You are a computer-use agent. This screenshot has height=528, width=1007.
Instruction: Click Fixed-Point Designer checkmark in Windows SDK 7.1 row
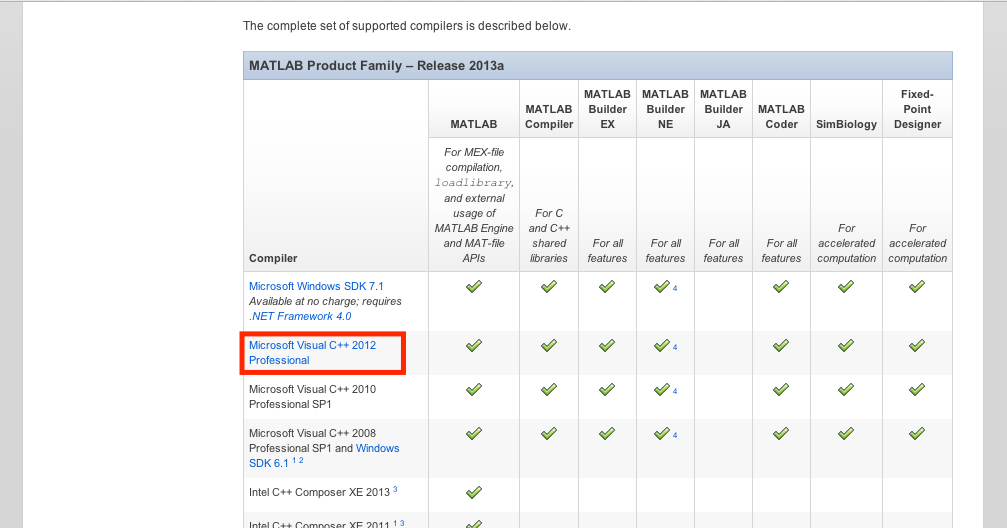(x=917, y=286)
